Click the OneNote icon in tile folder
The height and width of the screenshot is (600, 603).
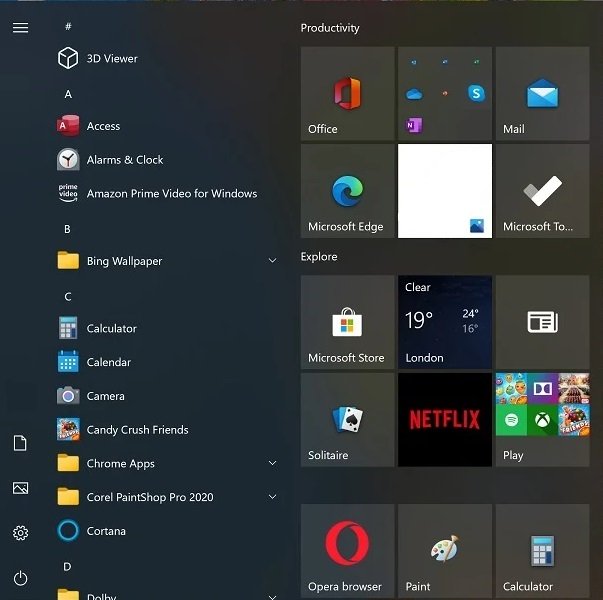tap(414, 125)
